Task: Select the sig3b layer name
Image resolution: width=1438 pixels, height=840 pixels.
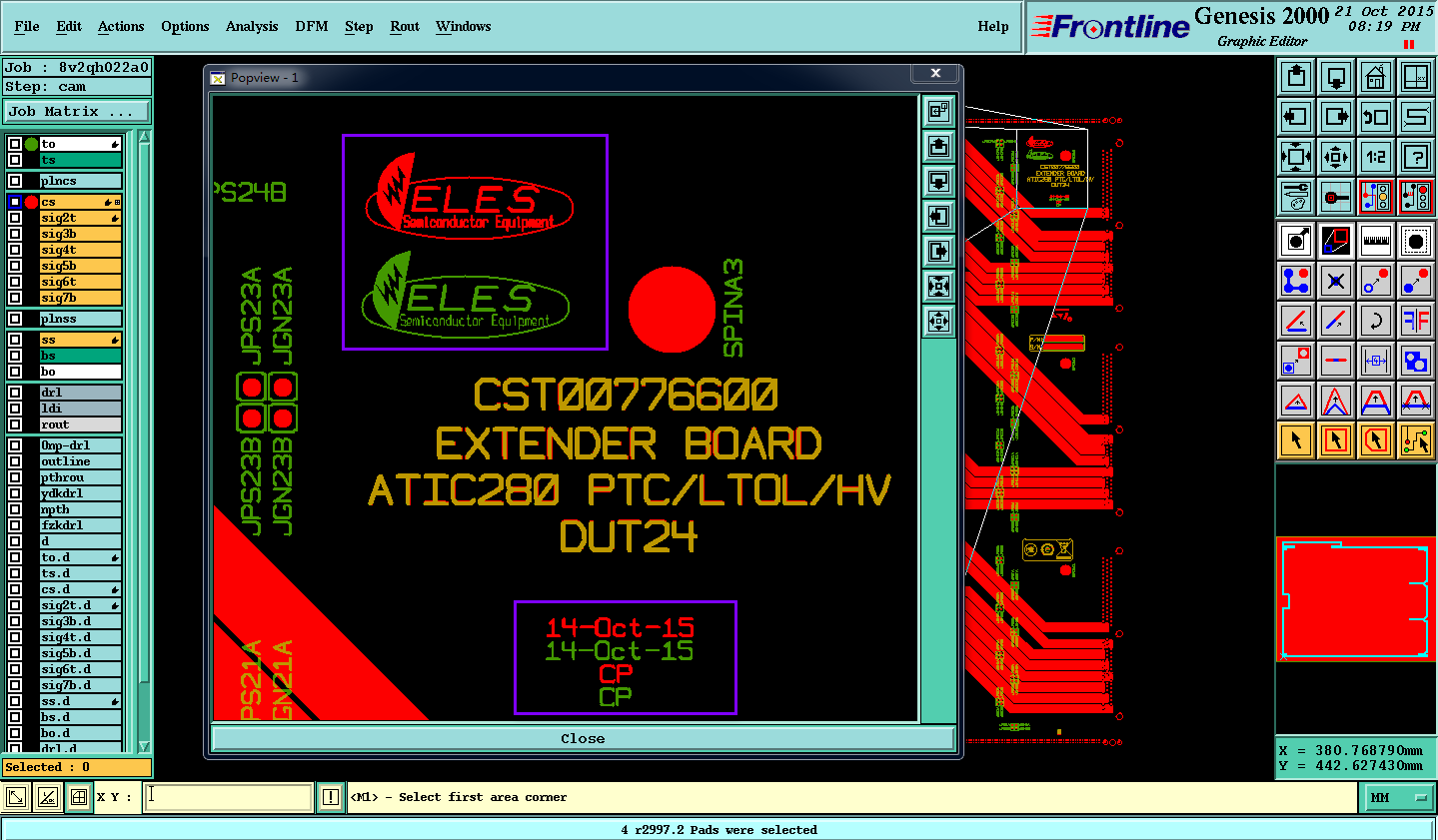Action: 81,234
